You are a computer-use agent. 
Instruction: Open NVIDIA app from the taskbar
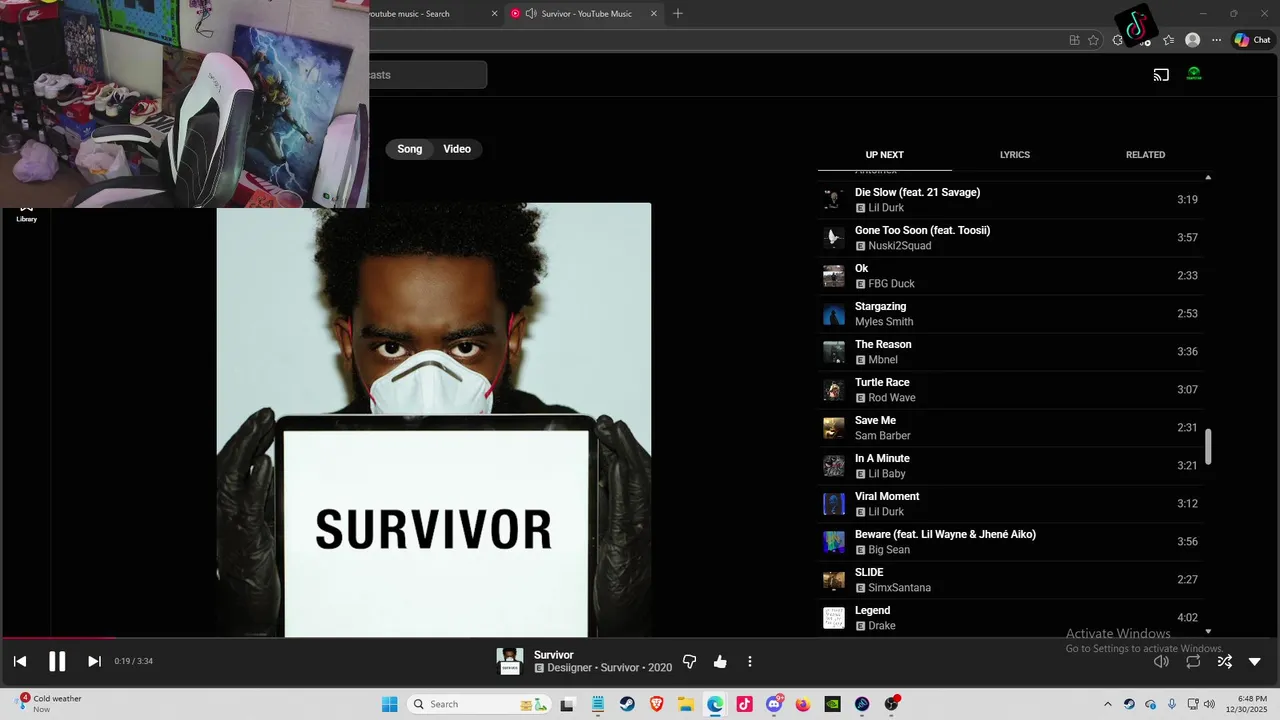(x=833, y=704)
